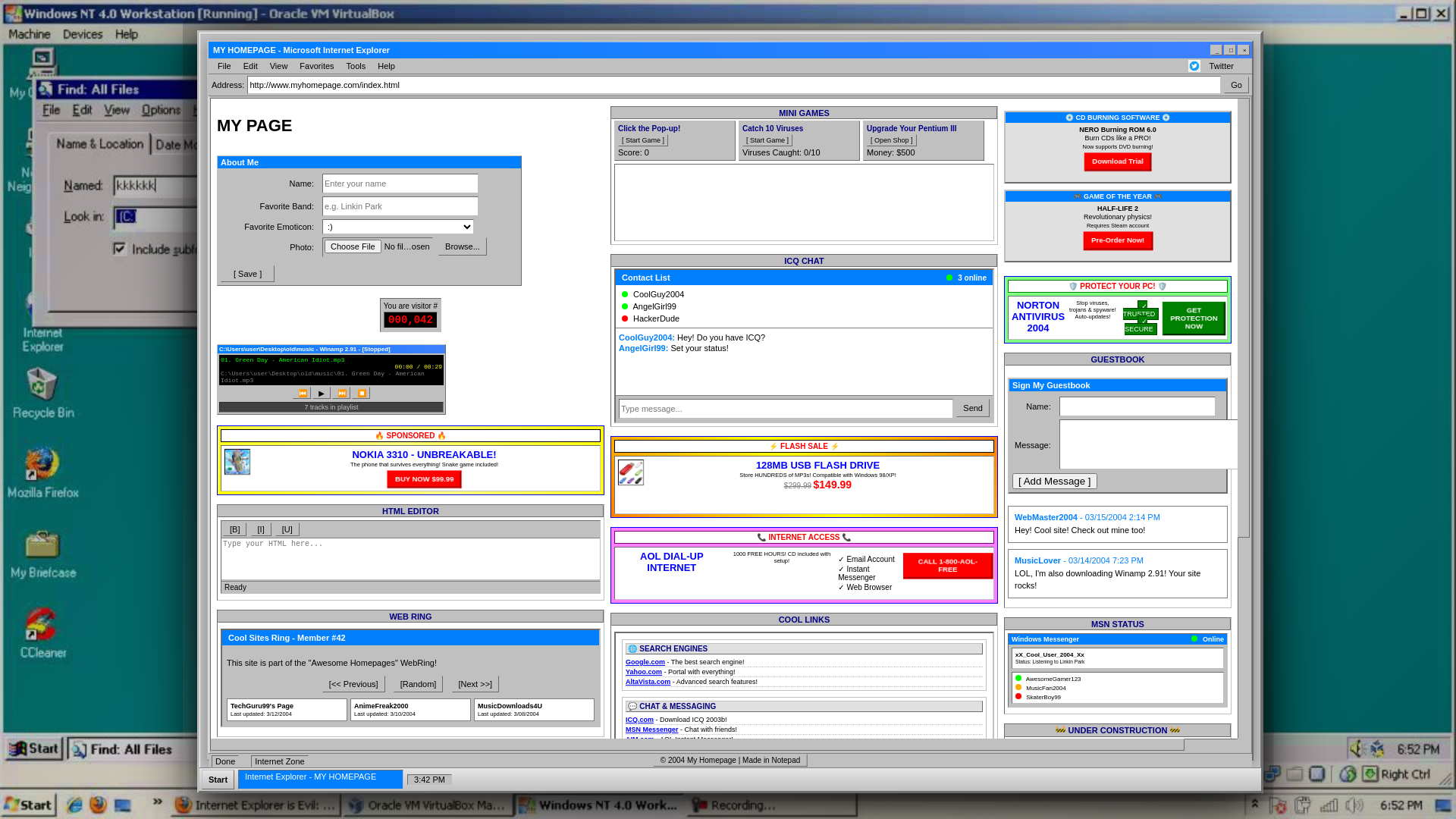This screenshot has height=819, width=1456.
Task: Toggle Include subfolders checkbox in Find window
Action: click(120, 249)
